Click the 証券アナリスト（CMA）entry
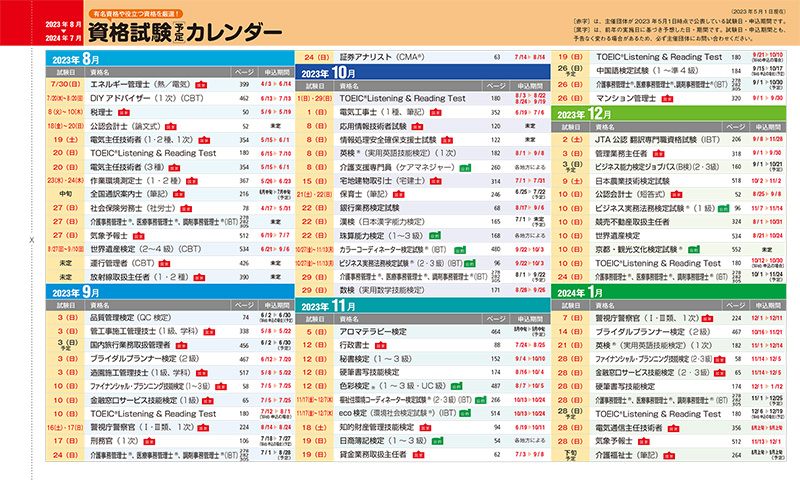This screenshot has width=800, height=480. [382, 57]
